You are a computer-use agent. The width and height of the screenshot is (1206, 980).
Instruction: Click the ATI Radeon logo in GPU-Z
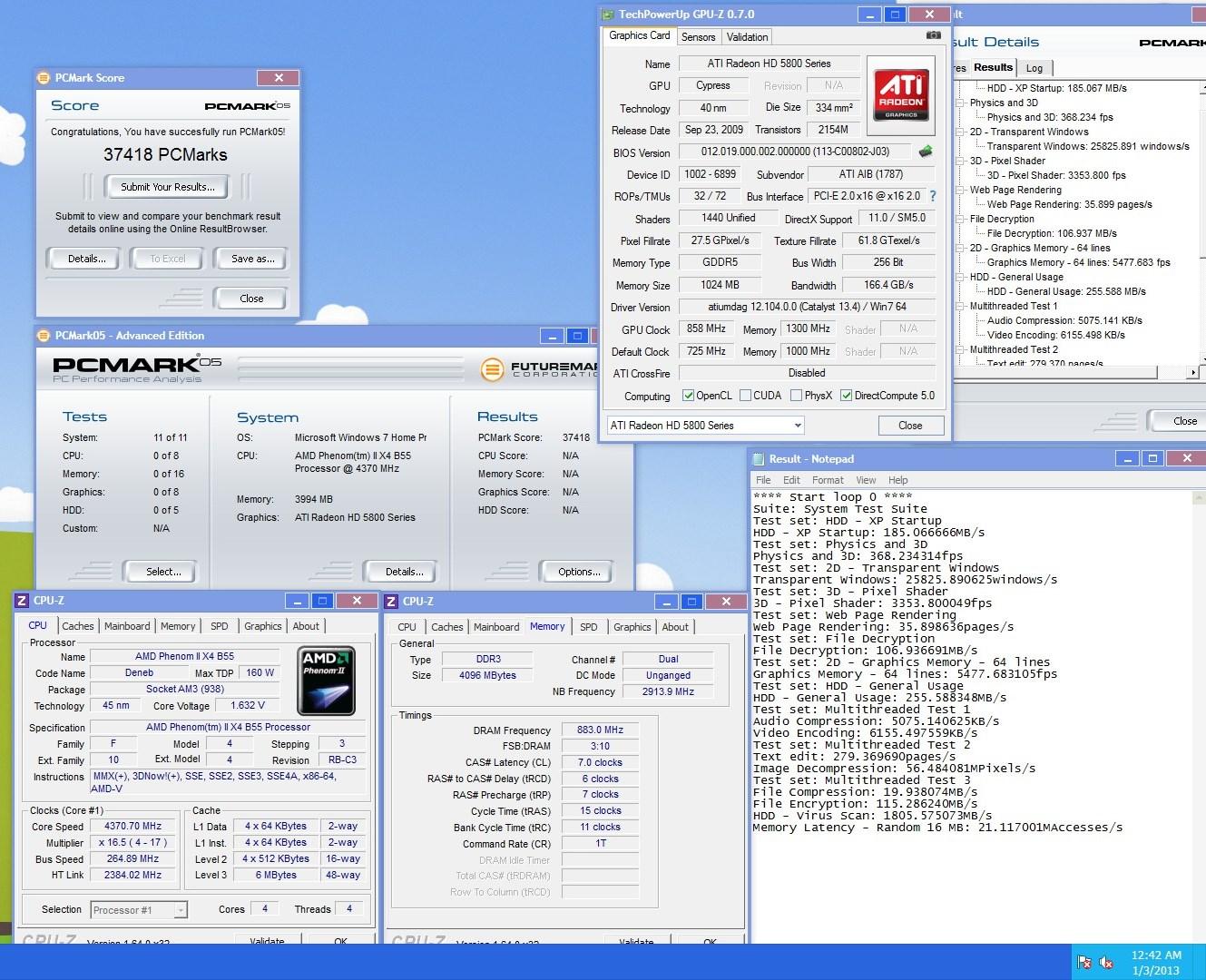(901, 95)
